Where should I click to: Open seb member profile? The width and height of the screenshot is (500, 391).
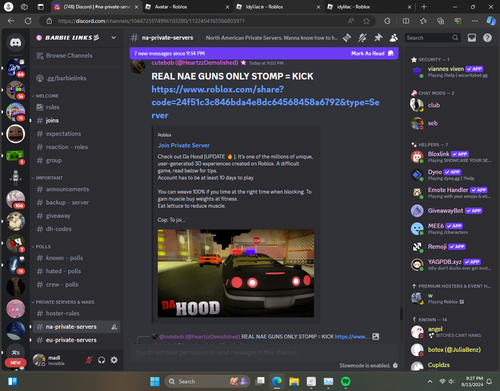click(x=451, y=123)
